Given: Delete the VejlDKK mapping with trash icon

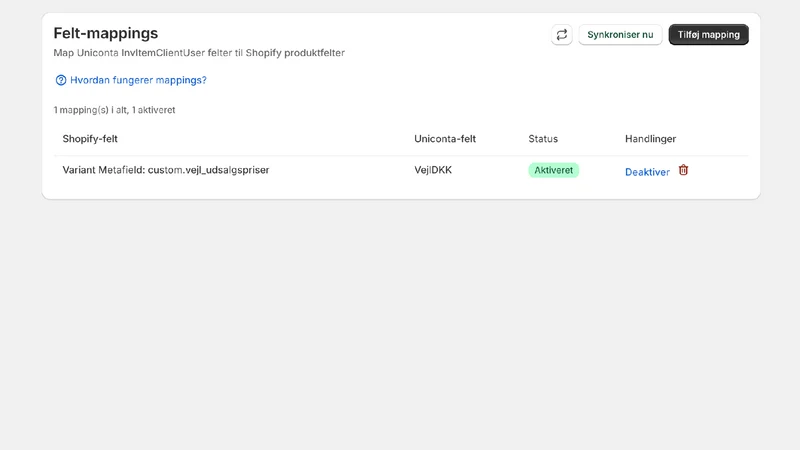Looking at the screenshot, I should 683,170.
